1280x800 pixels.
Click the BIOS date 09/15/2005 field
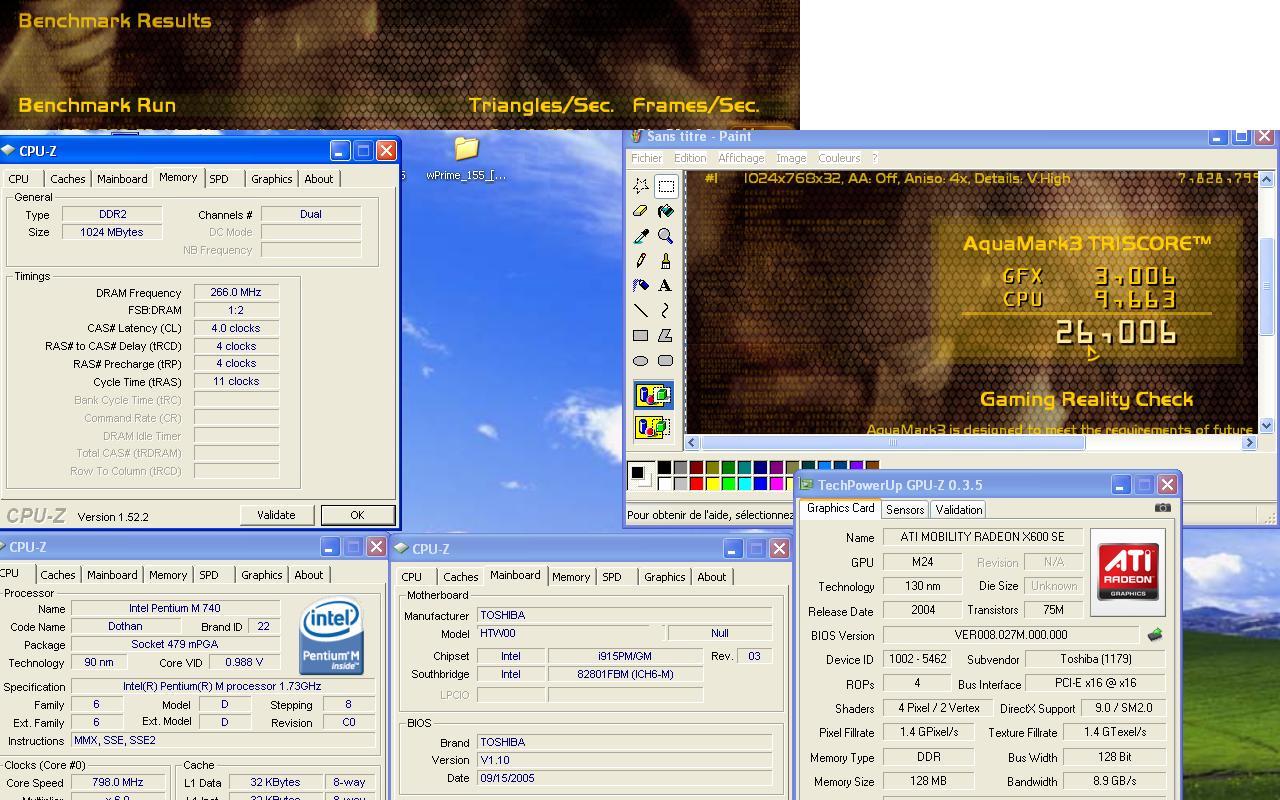tap(625, 778)
